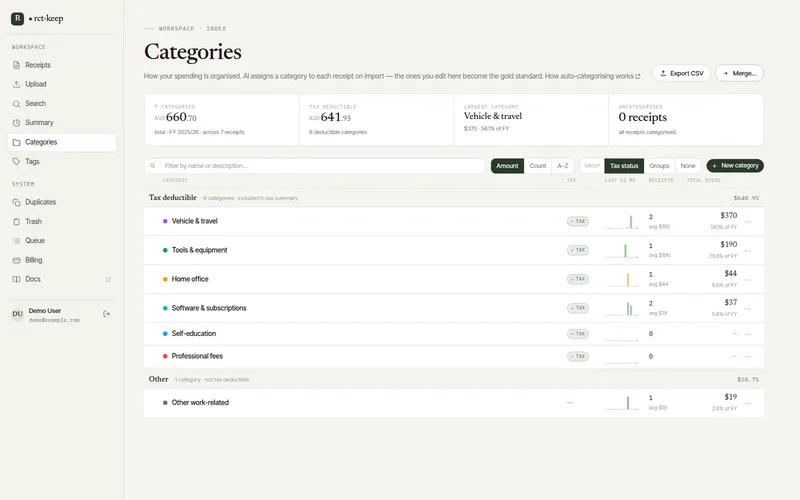Click the Software & subscriptions sparkline chart
The image size is (800, 500).
pos(621,309)
